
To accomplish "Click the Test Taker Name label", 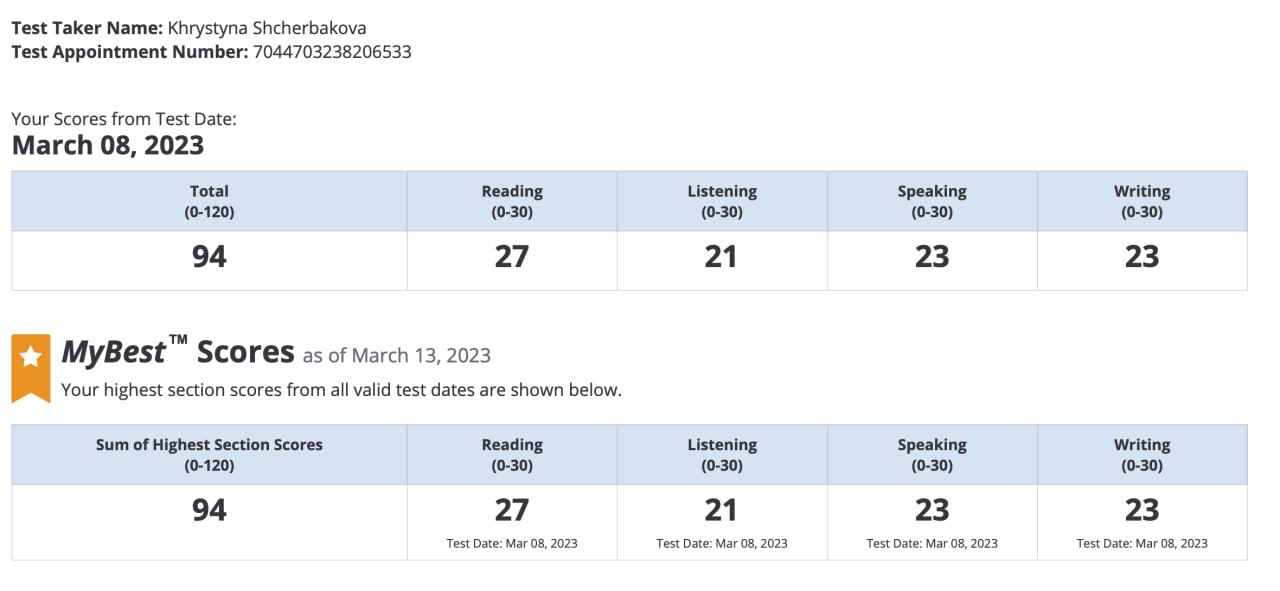I will [x=87, y=28].
